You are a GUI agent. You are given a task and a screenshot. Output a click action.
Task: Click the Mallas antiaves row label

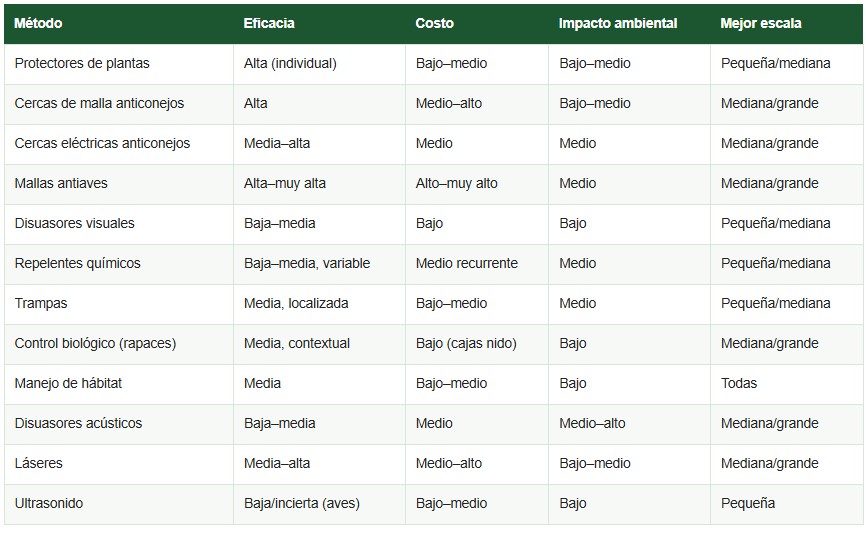119,184
